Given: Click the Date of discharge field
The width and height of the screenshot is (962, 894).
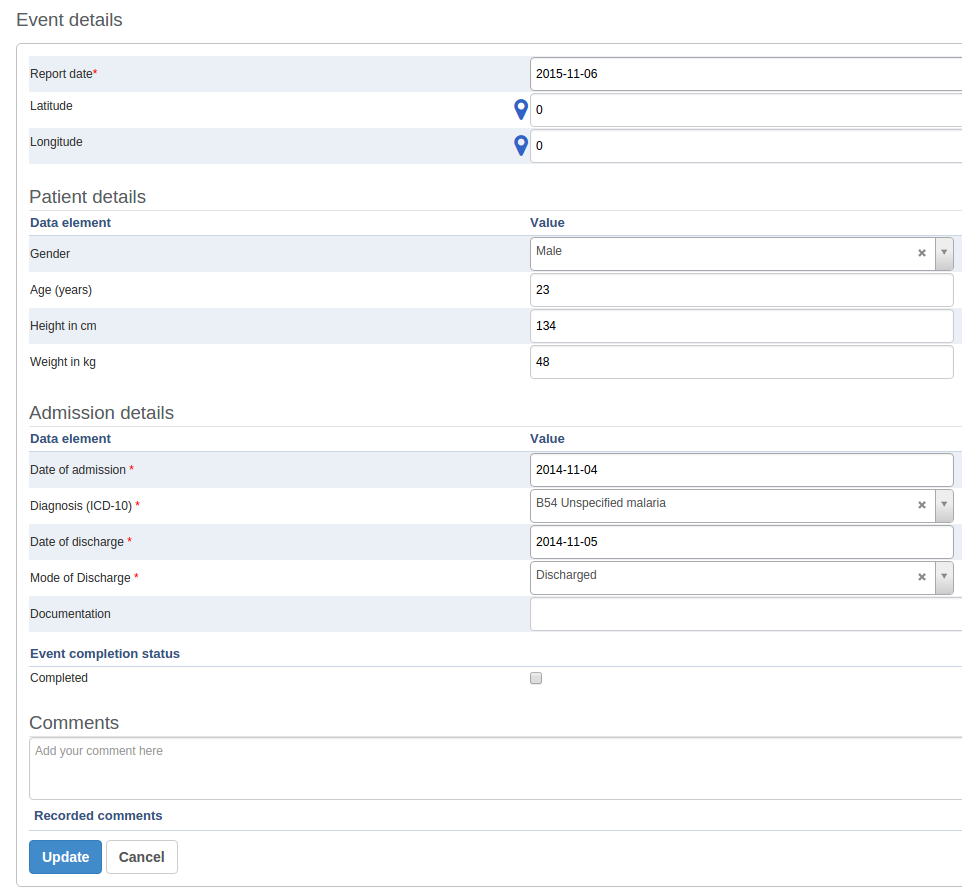Looking at the screenshot, I should (741, 542).
